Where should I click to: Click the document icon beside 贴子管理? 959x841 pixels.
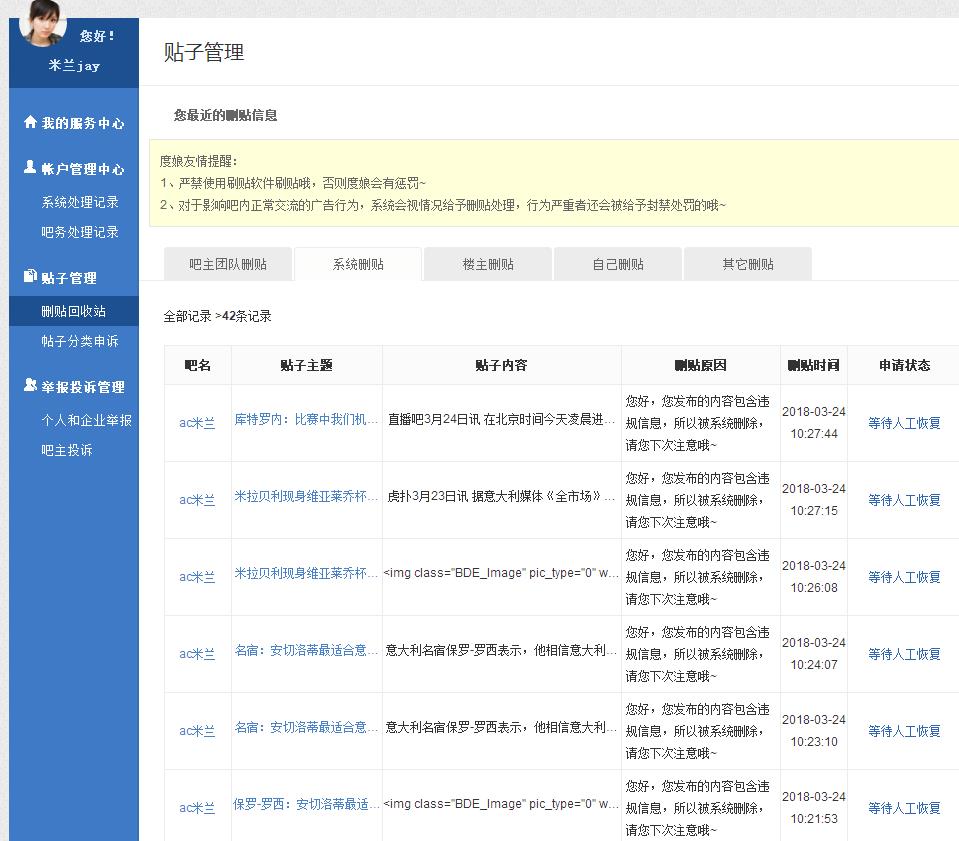click(30, 277)
